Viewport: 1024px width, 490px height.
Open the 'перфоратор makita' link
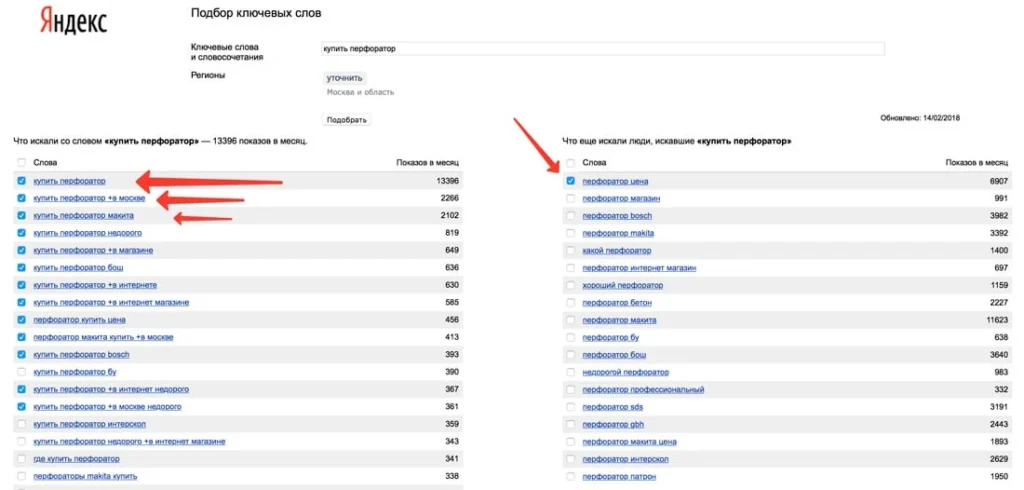pyautogui.click(x=618, y=233)
